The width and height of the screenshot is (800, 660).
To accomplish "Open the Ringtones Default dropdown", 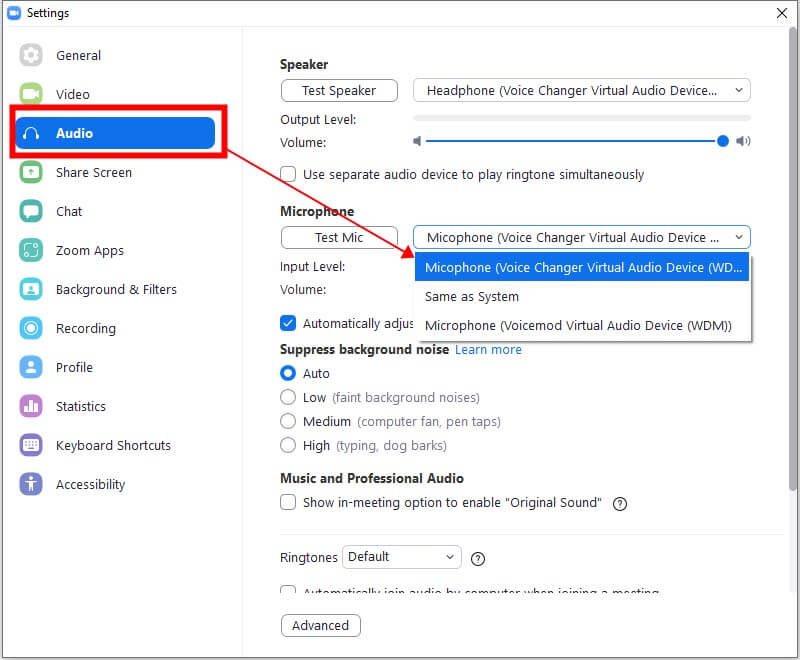I will pyautogui.click(x=402, y=556).
